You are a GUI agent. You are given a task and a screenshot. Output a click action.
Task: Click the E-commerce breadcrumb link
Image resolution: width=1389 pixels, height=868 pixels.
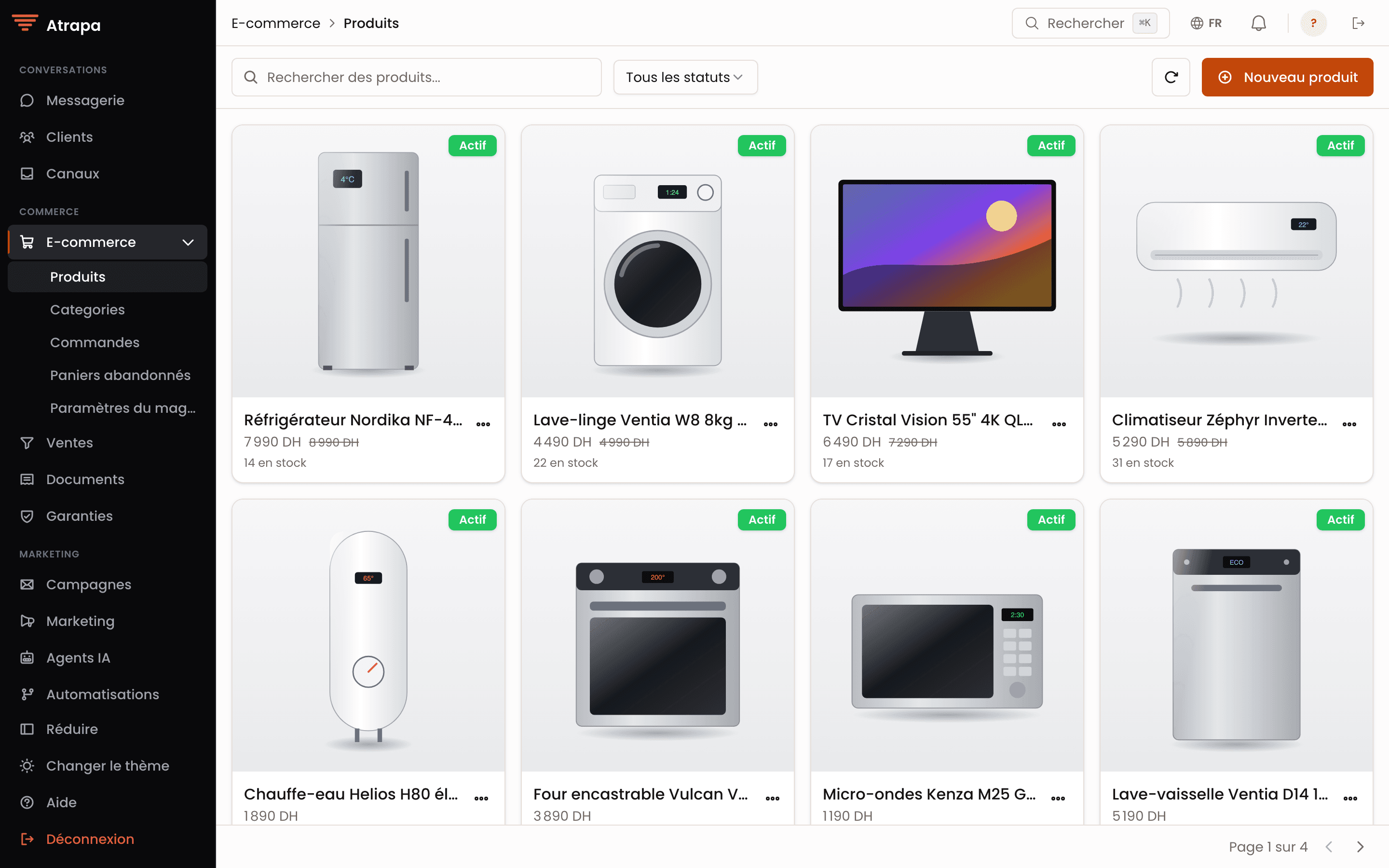pos(275,23)
